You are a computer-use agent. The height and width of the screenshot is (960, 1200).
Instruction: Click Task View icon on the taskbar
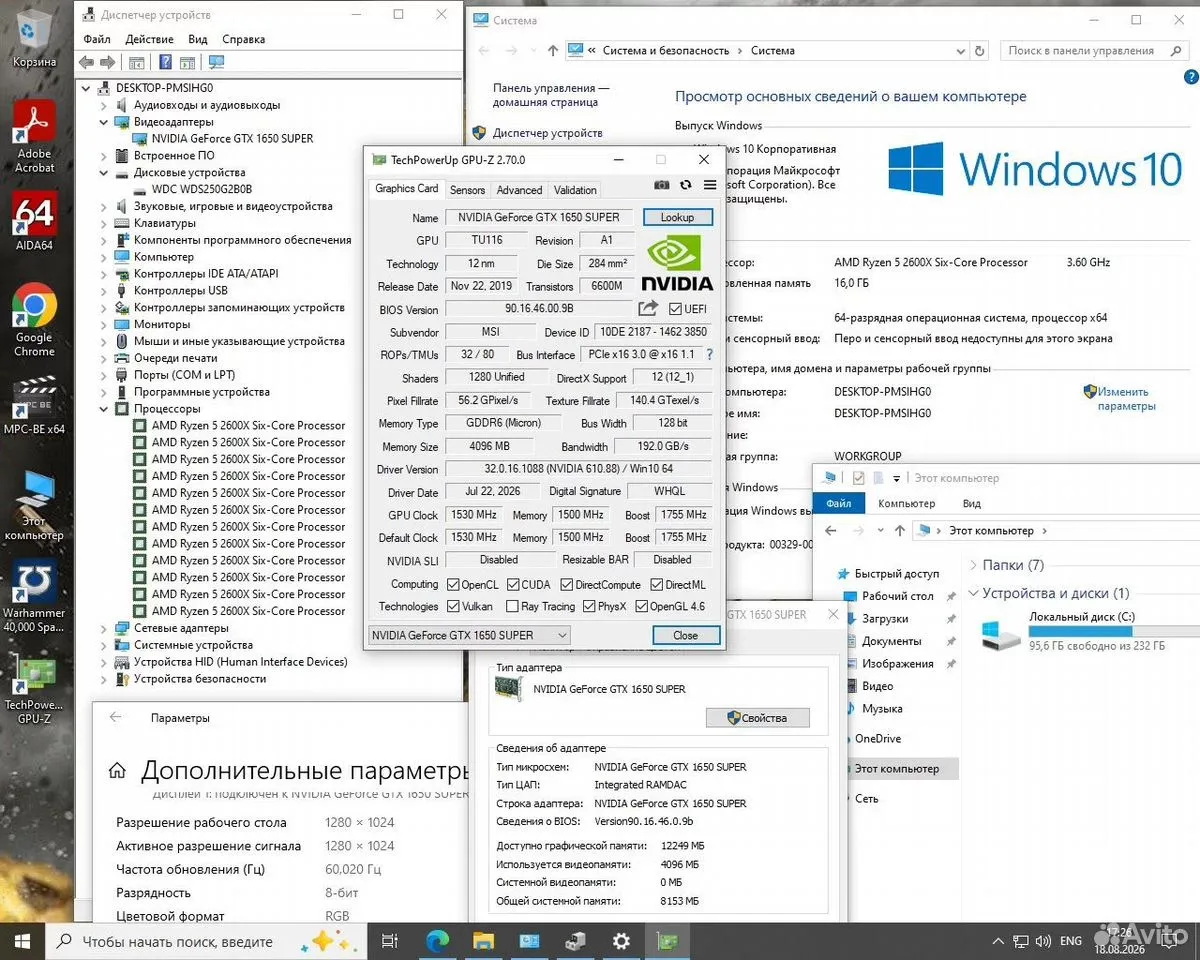391,941
